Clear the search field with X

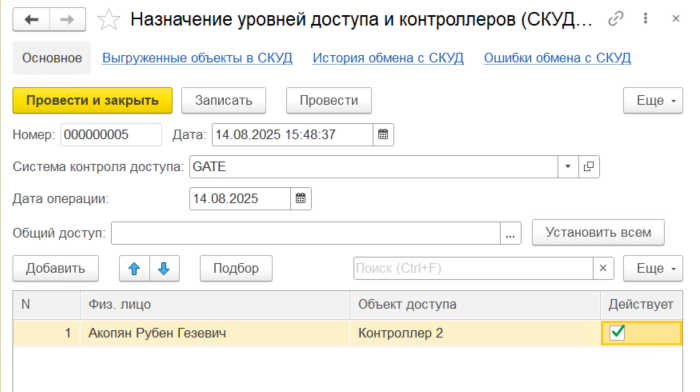(603, 268)
